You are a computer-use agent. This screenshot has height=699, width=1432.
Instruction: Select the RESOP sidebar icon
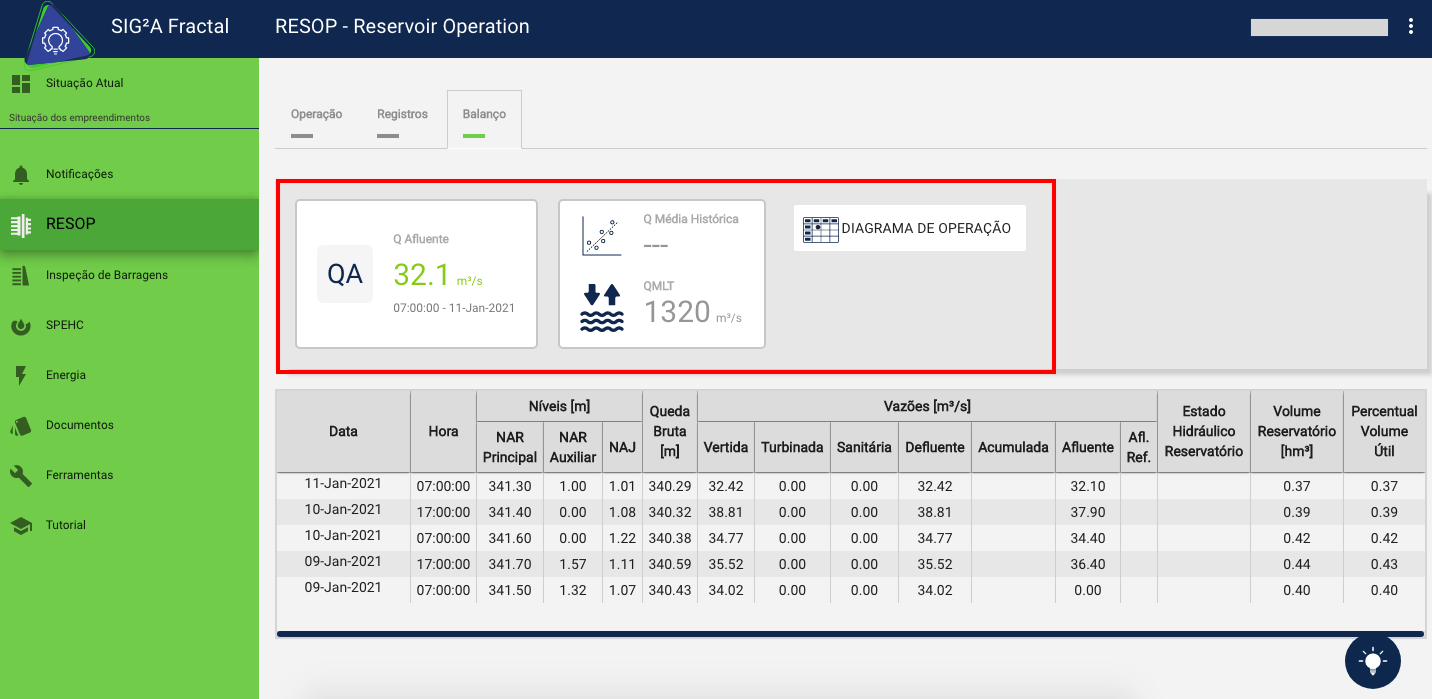[21, 224]
